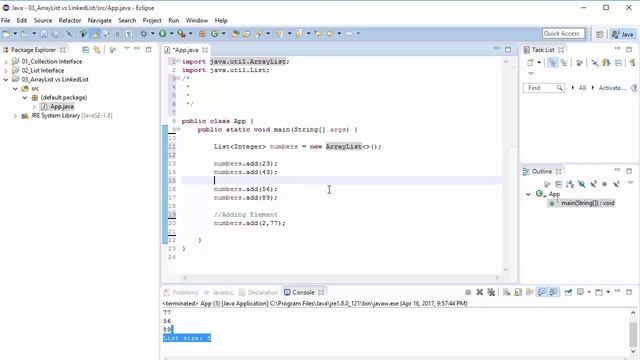Viewport: 640px width, 360px height.
Task: Click Sort icon in Outline toolbar
Action: pos(570,184)
